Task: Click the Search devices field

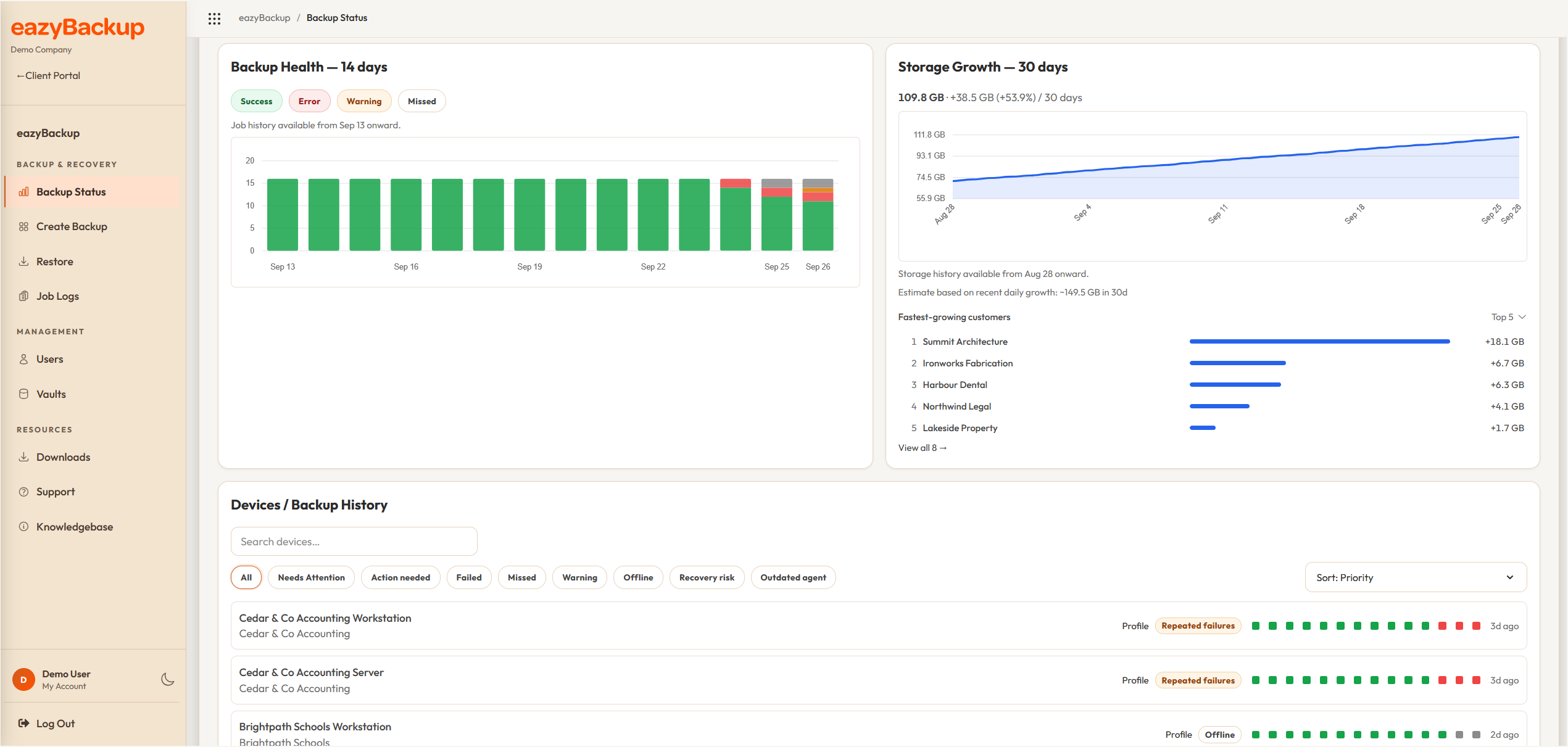Action: pos(354,542)
